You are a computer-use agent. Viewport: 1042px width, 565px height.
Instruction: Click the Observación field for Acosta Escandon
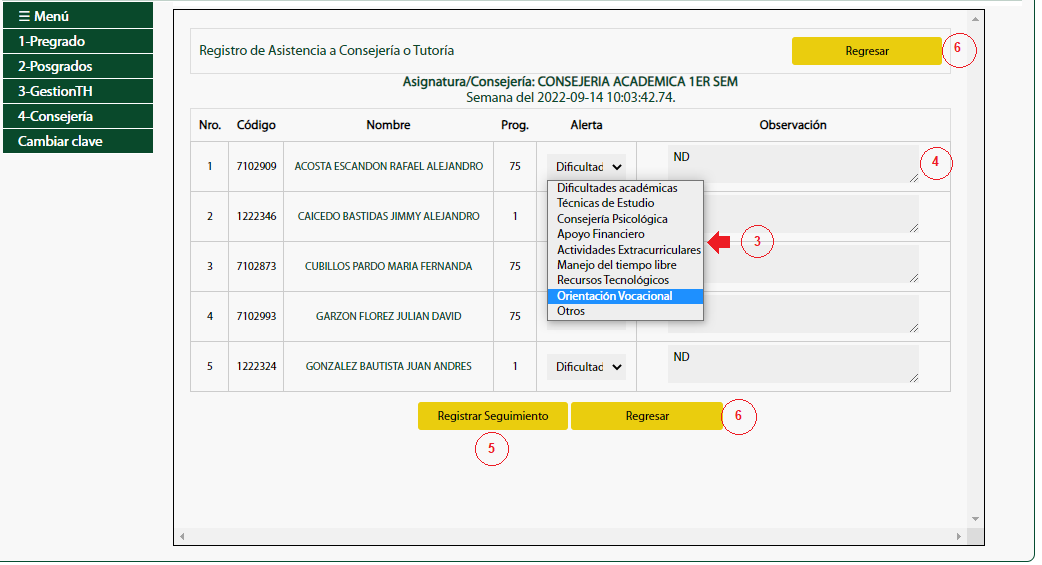[x=793, y=164]
